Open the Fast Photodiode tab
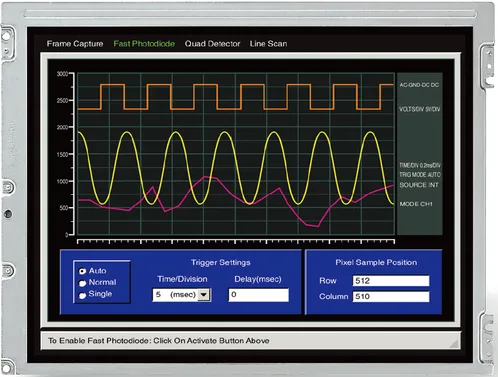The width and height of the screenshot is (498, 377). click(x=144, y=44)
